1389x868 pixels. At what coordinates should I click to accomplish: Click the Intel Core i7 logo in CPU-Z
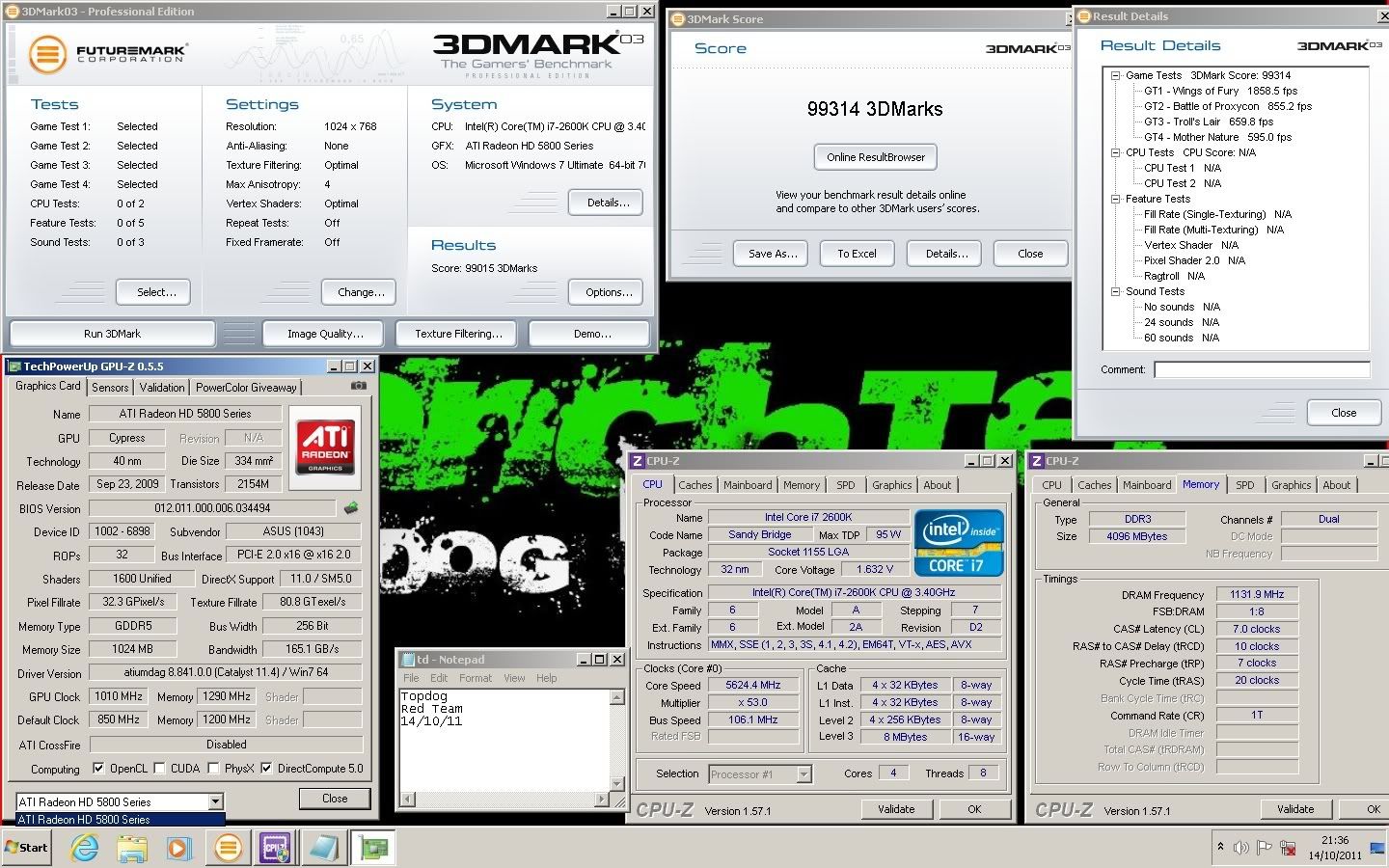point(959,543)
